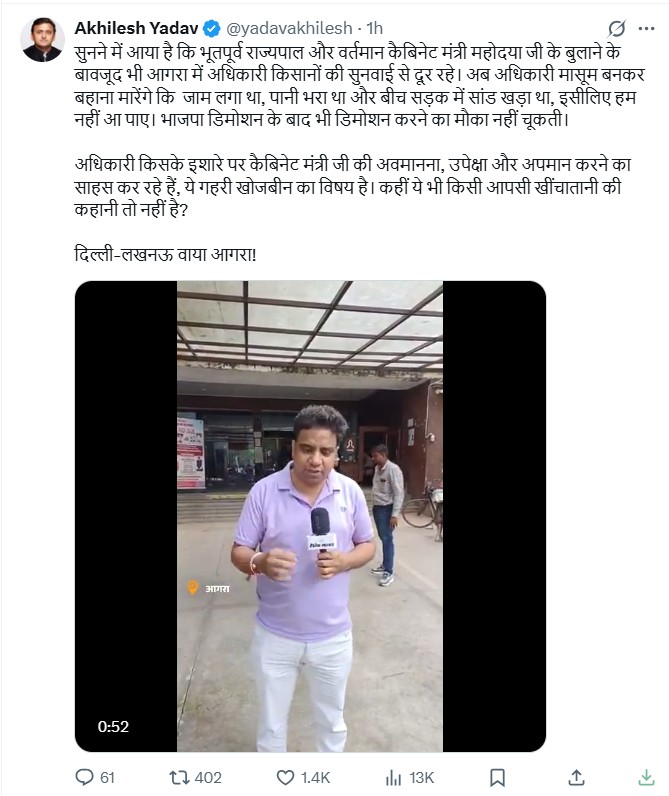The image size is (669, 796).
Task: Open the post via the 1h timestamp
Action: coord(375,28)
